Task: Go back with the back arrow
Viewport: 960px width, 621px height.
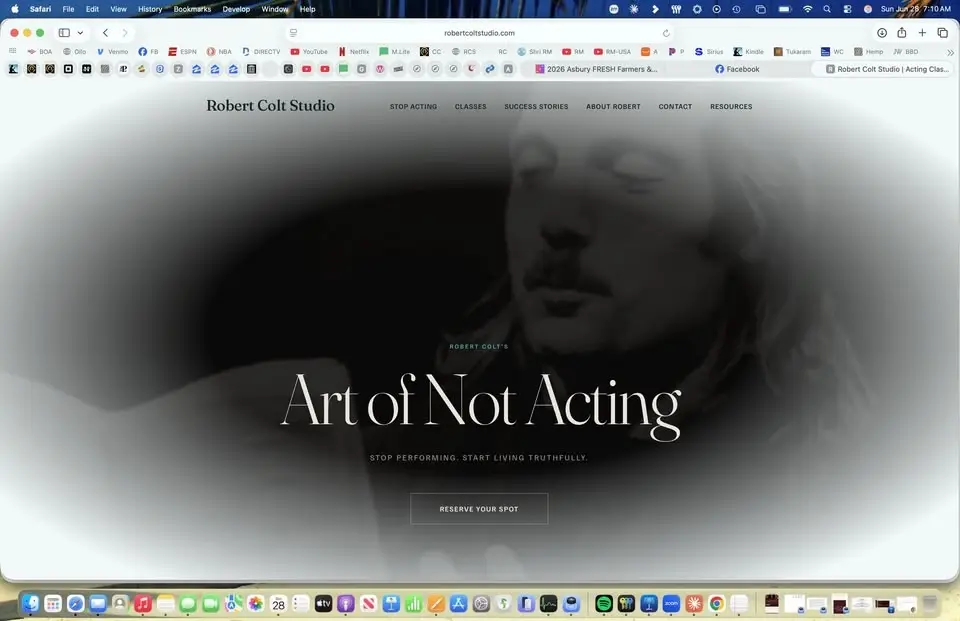Action: [105, 32]
